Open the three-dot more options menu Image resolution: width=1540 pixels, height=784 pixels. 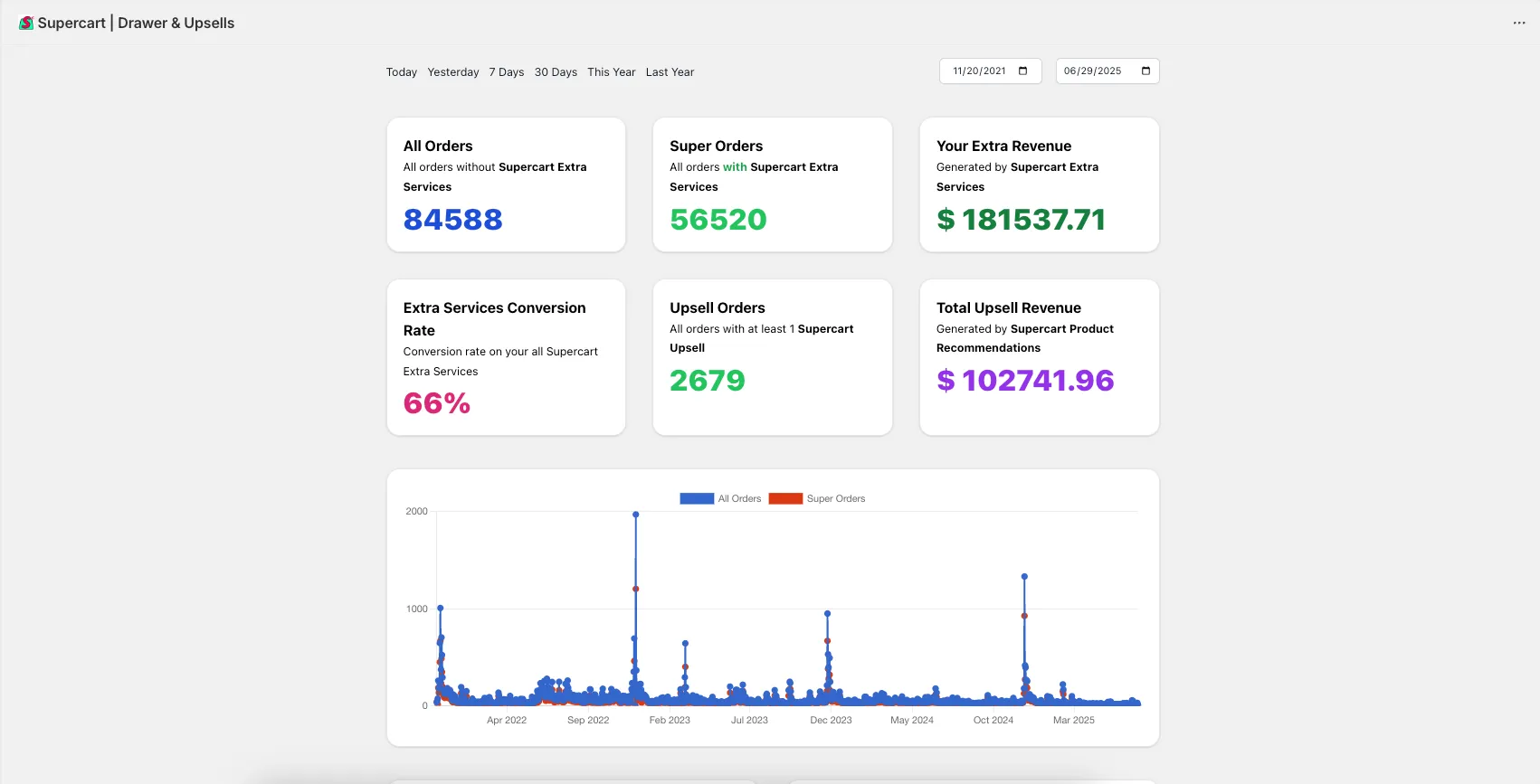coord(1519,23)
